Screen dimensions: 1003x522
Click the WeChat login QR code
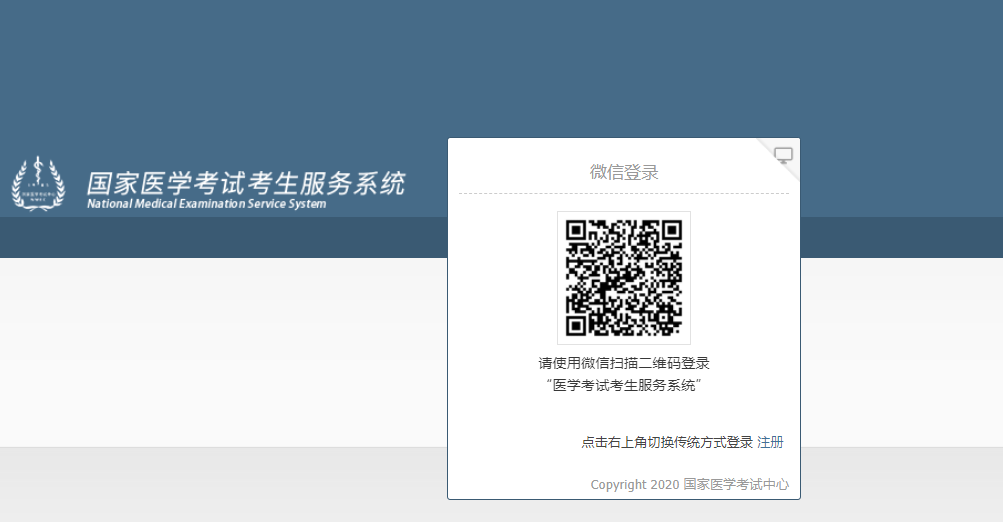tap(624, 278)
